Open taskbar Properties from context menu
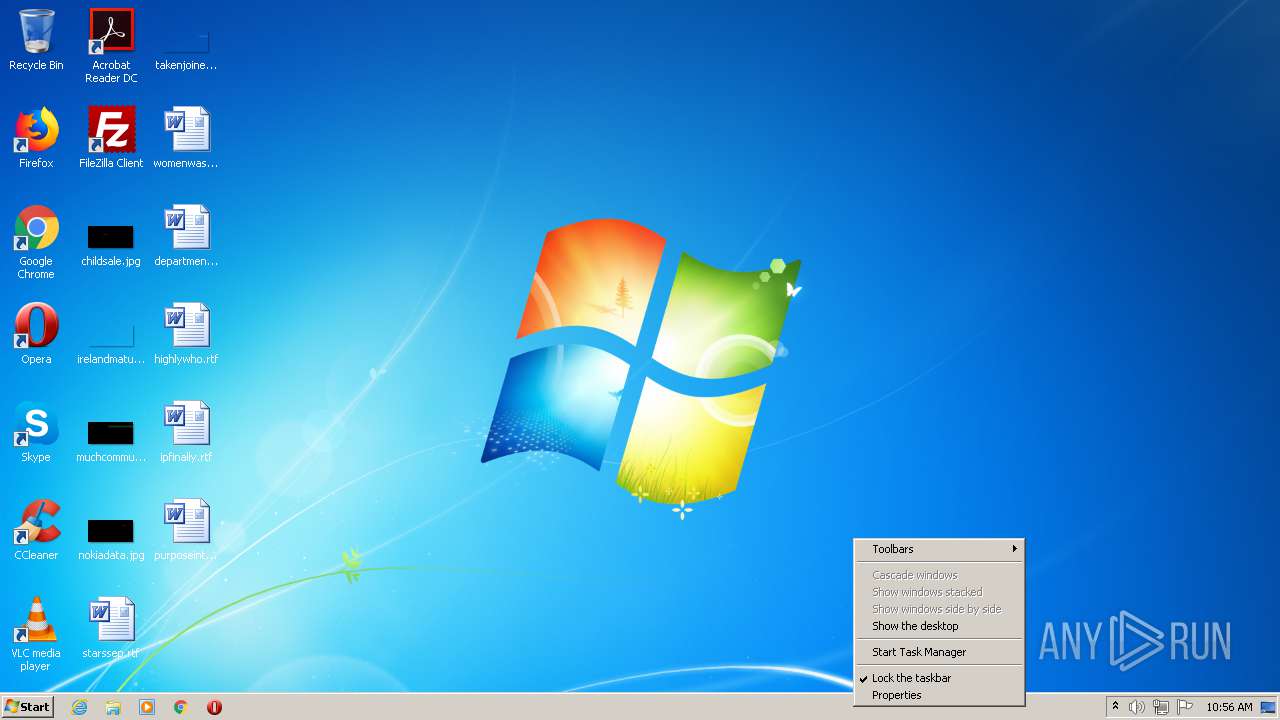The image size is (1280, 720). click(x=939, y=695)
